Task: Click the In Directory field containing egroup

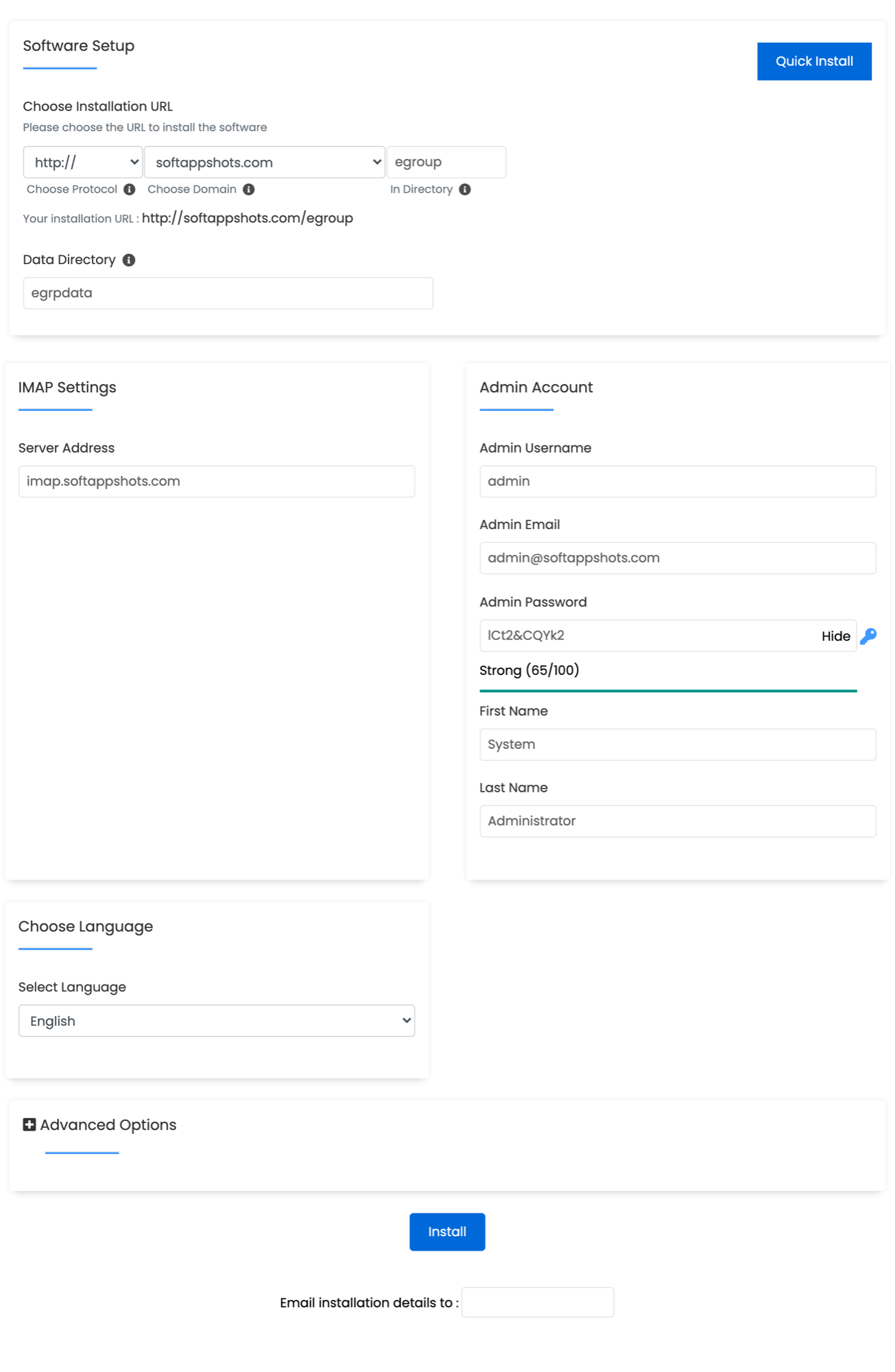Action: click(446, 162)
